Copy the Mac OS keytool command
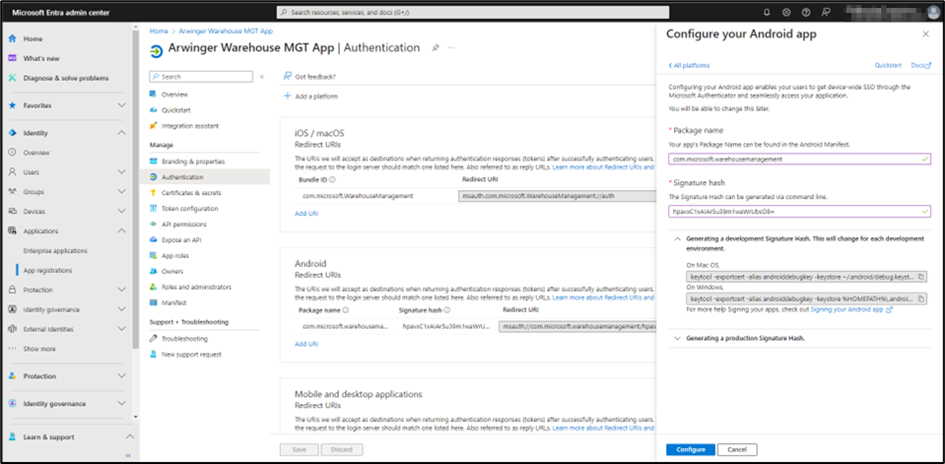Viewport: 945px width, 464px height. [x=921, y=275]
